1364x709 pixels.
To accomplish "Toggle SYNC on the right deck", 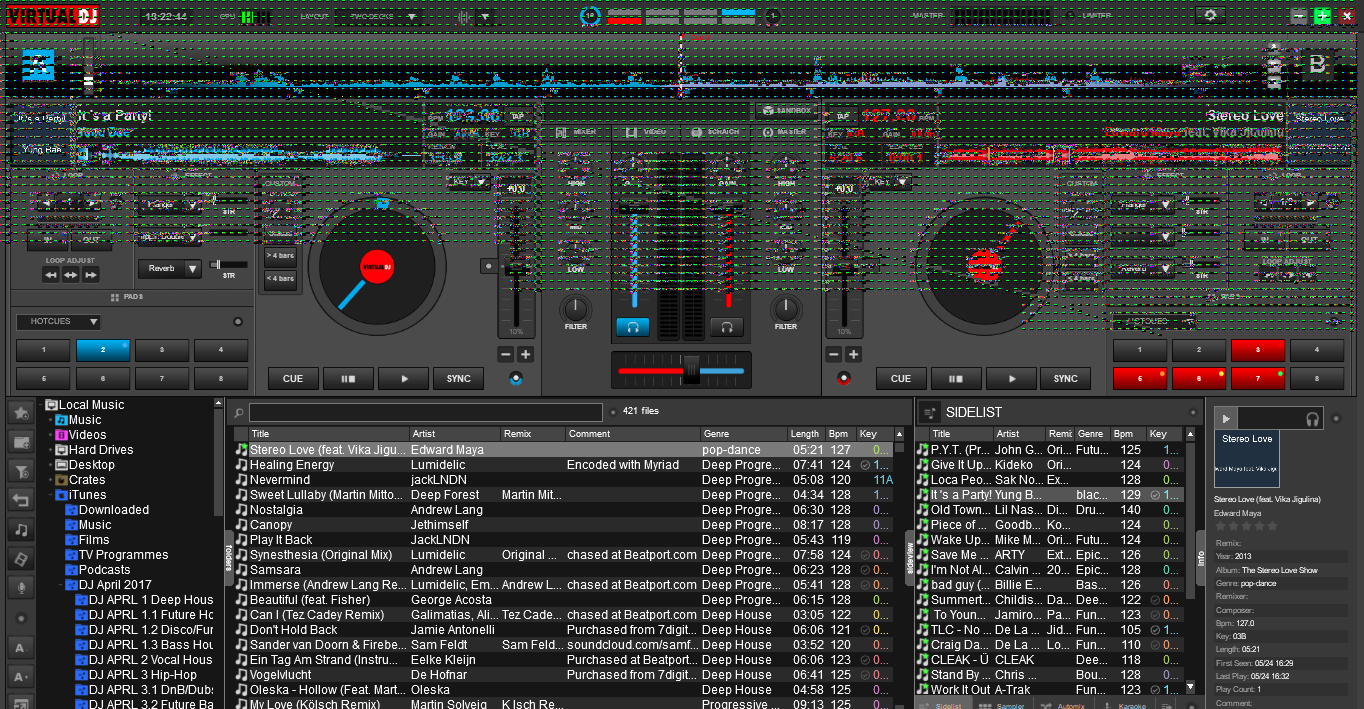I will [1066, 379].
